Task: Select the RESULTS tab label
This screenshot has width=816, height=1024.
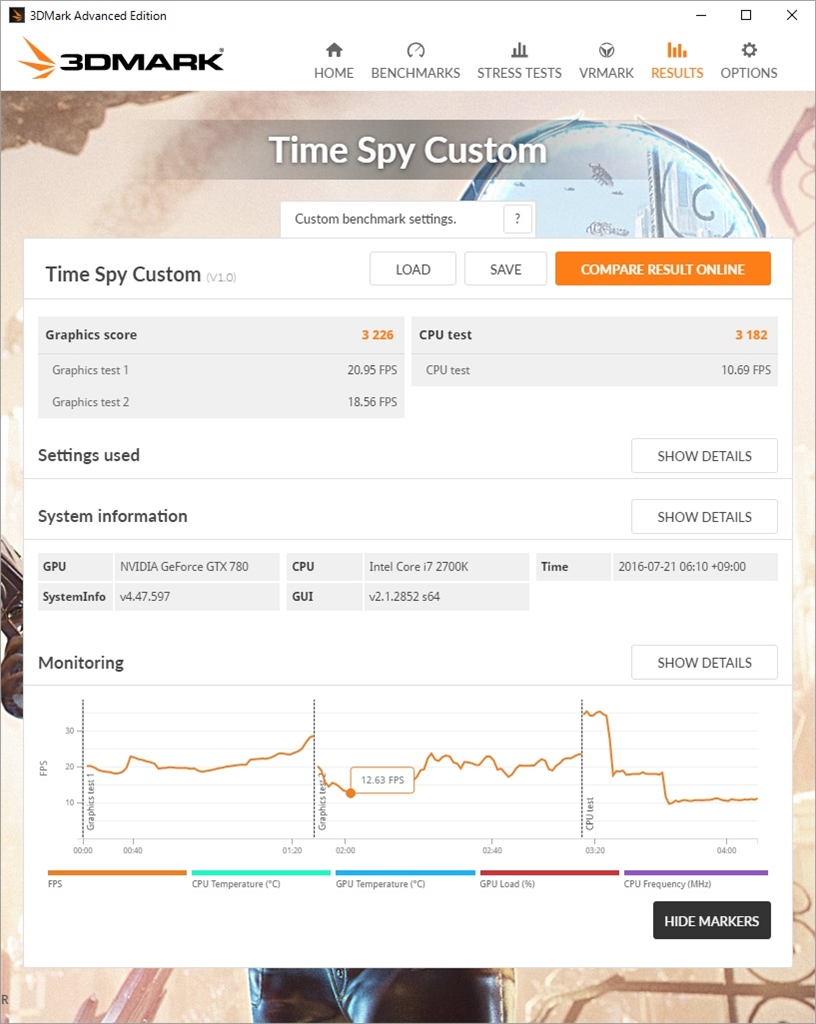Action: coord(677,73)
